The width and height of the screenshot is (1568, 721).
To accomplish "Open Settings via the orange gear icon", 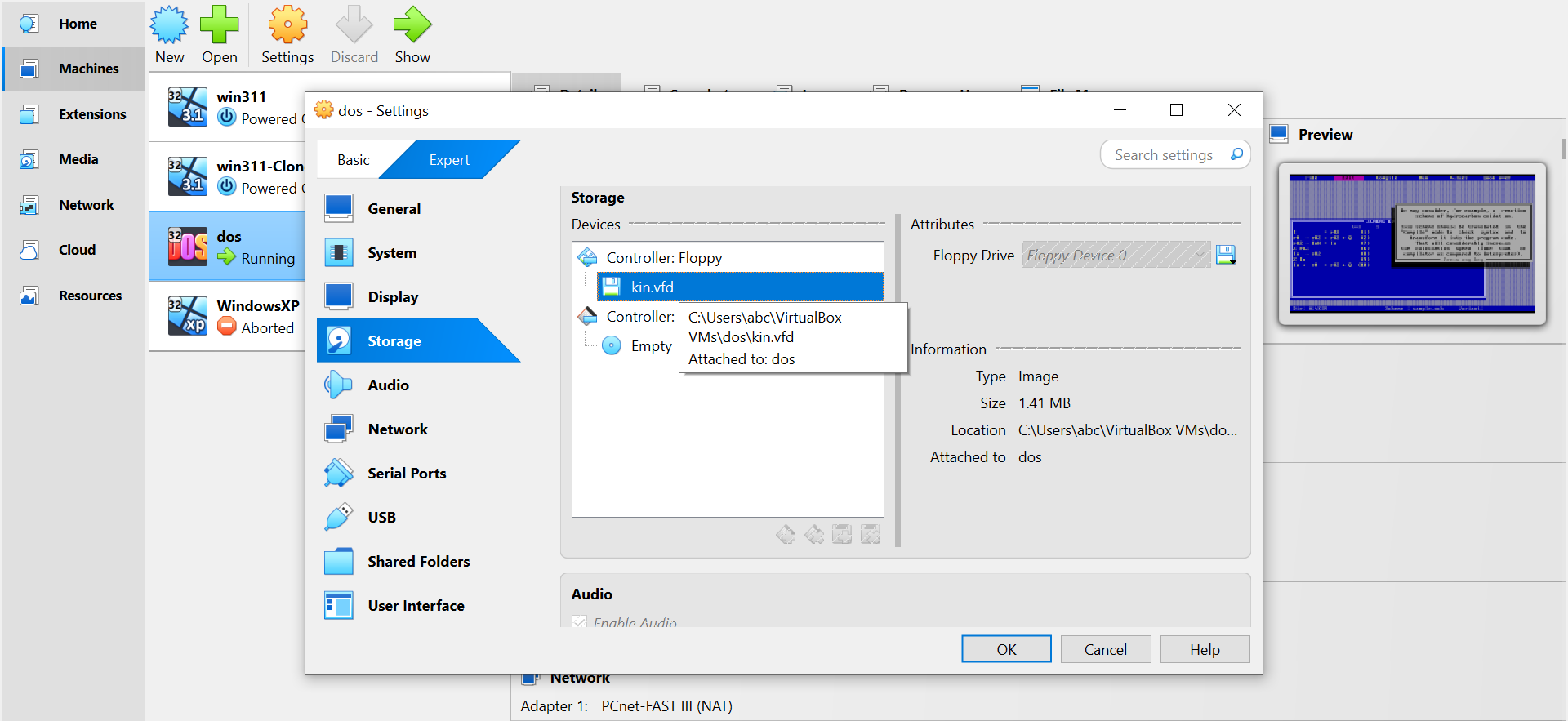I will (287, 26).
